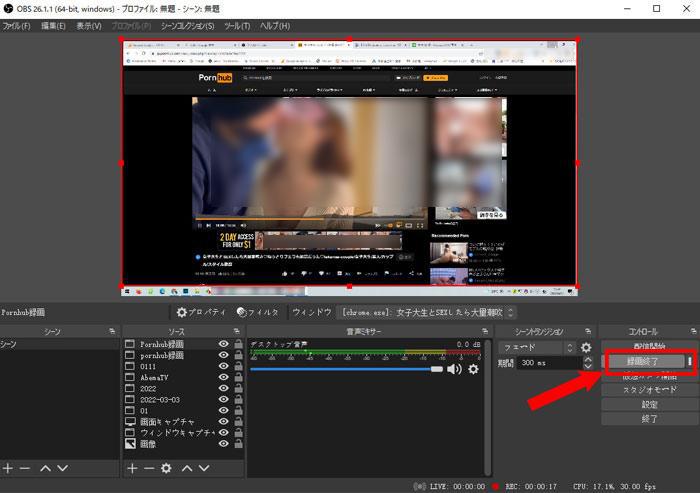Stop recording with the 録画終了 button

(643, 361)
